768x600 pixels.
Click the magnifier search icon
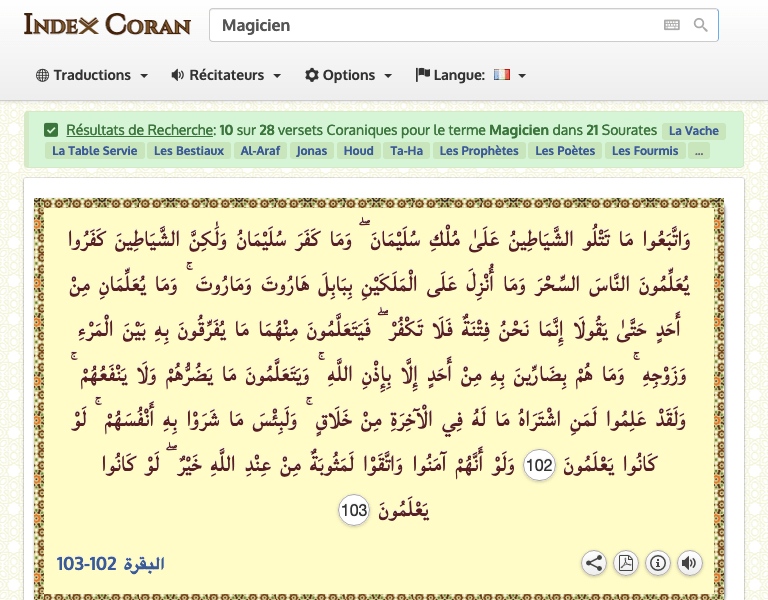(701, 26)
